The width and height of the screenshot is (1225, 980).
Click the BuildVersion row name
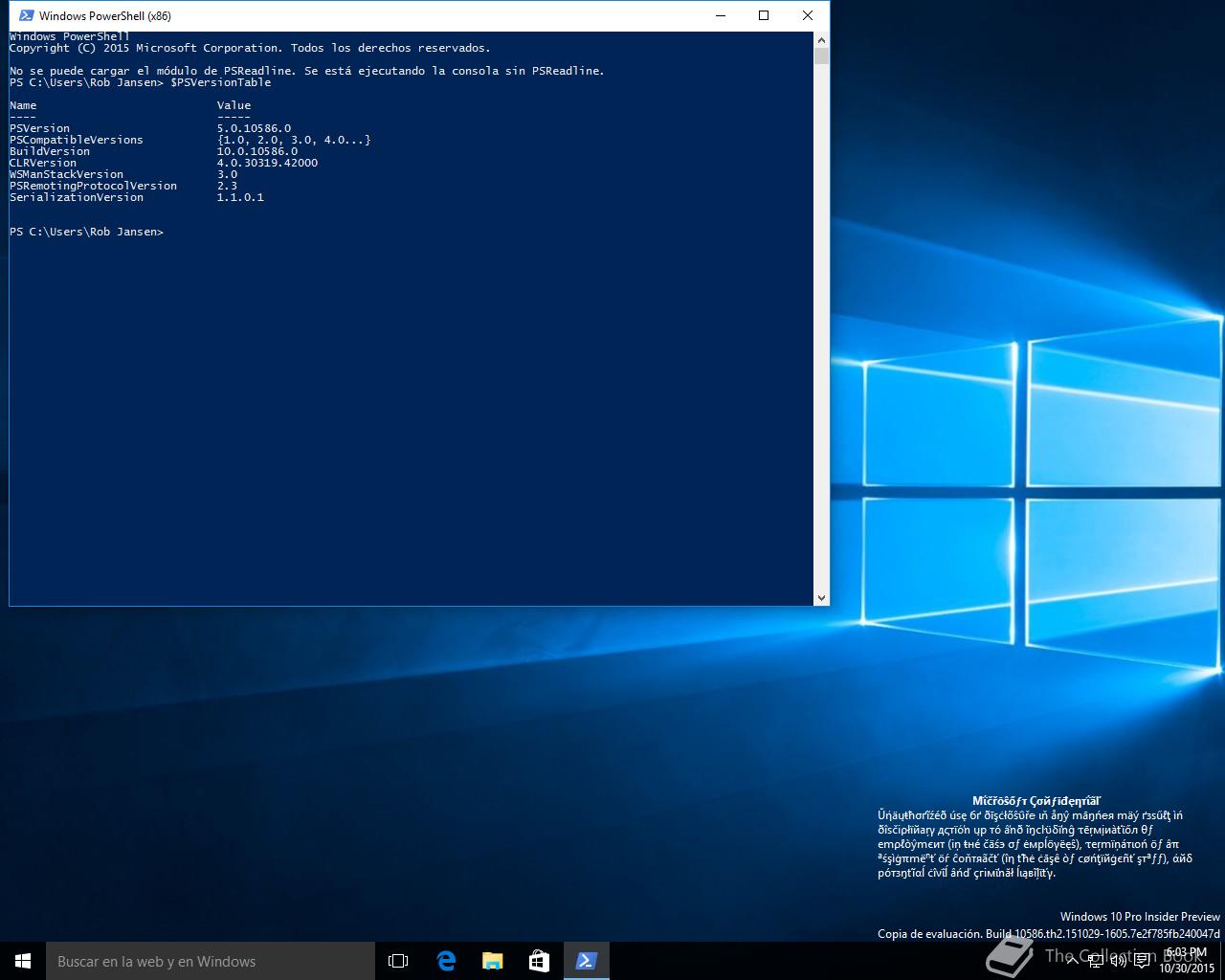pos(50,151)
